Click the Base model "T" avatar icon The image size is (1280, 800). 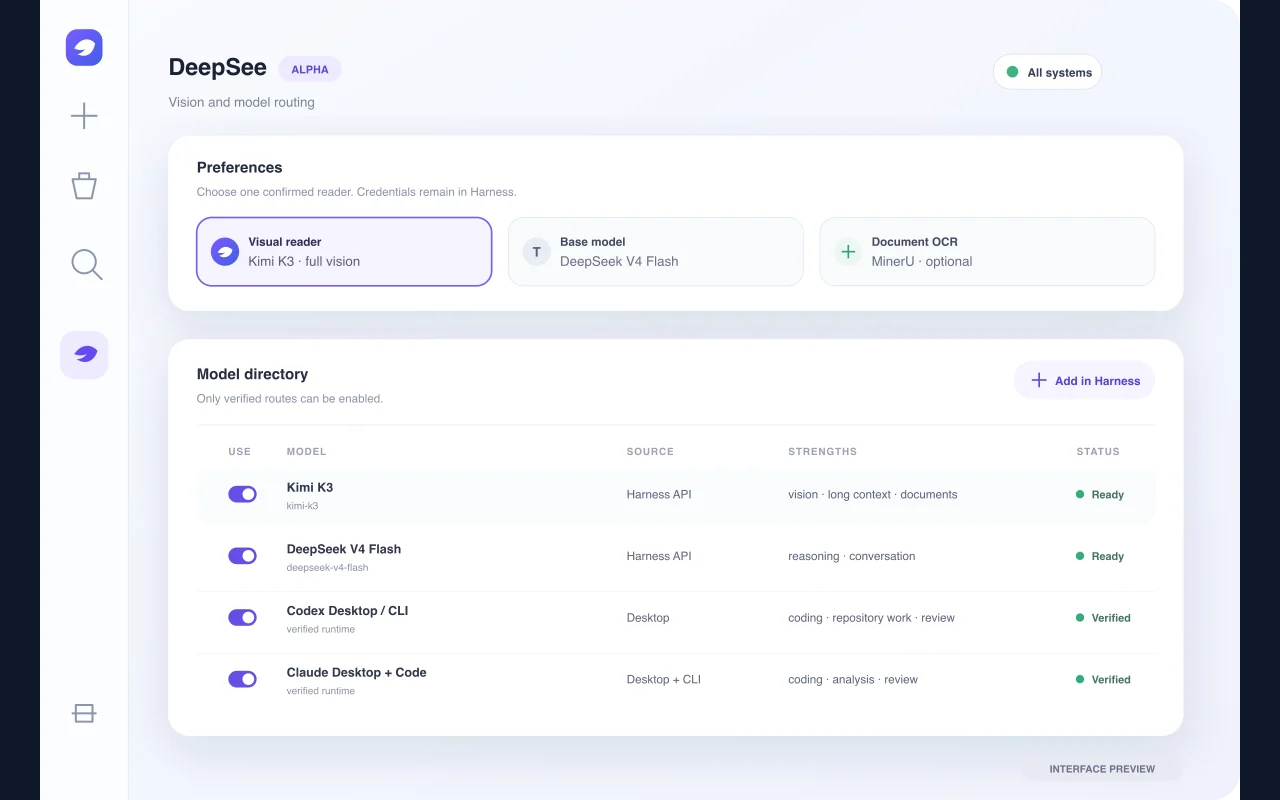[537, 252]
